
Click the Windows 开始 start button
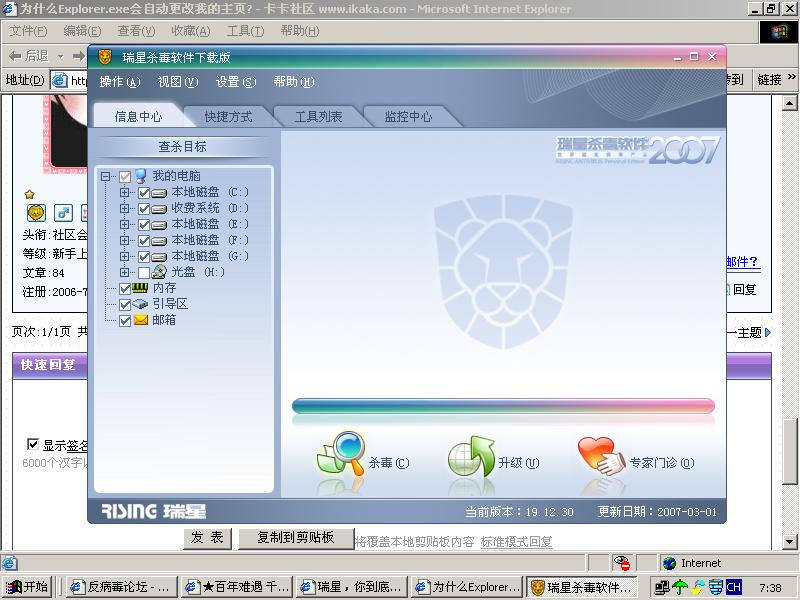coord(27,587)
